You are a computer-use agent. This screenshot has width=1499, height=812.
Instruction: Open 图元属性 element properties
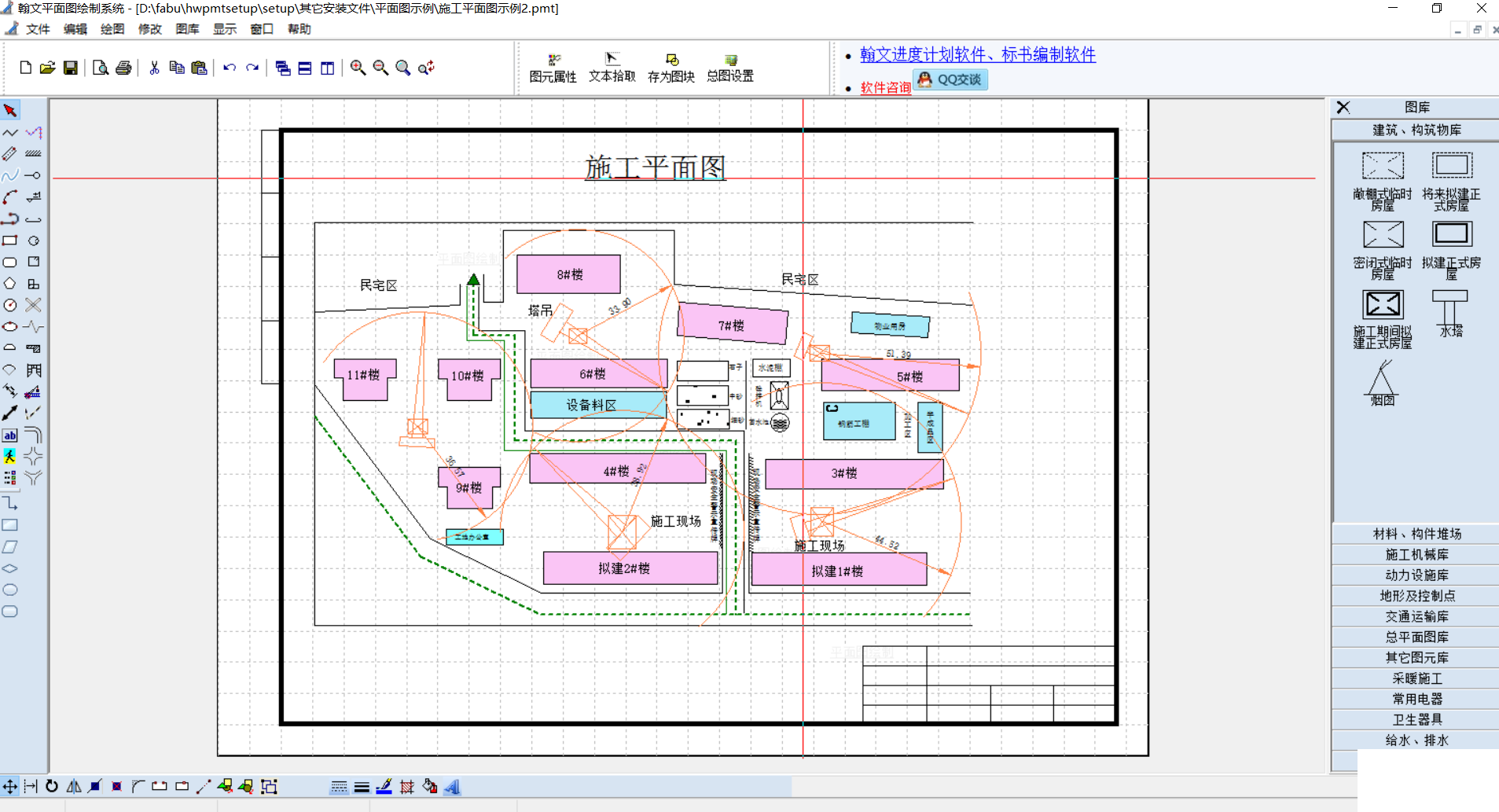(x=553, y=68)
